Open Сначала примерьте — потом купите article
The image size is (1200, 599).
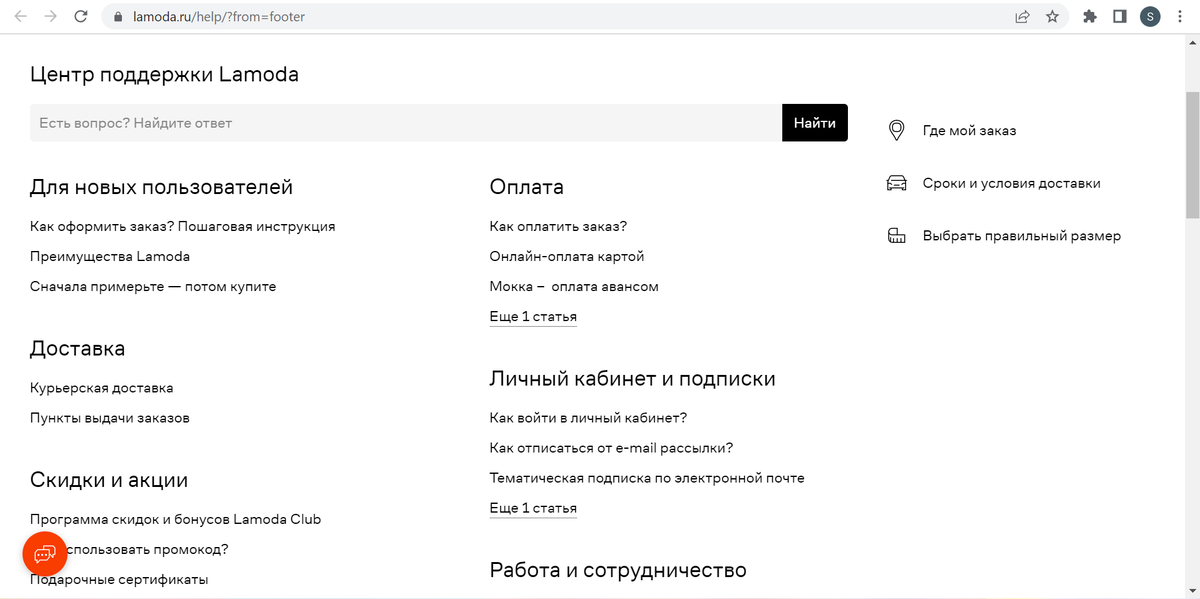[153, 286]
